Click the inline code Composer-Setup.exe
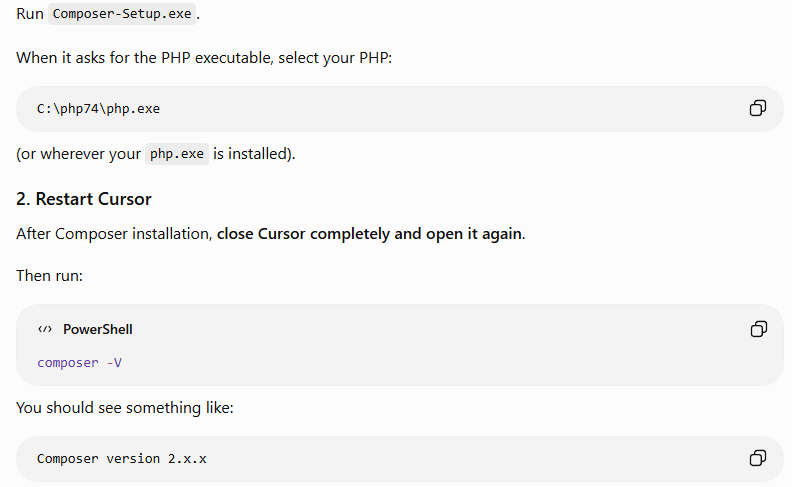792x487 pixels. click(122, 14)
